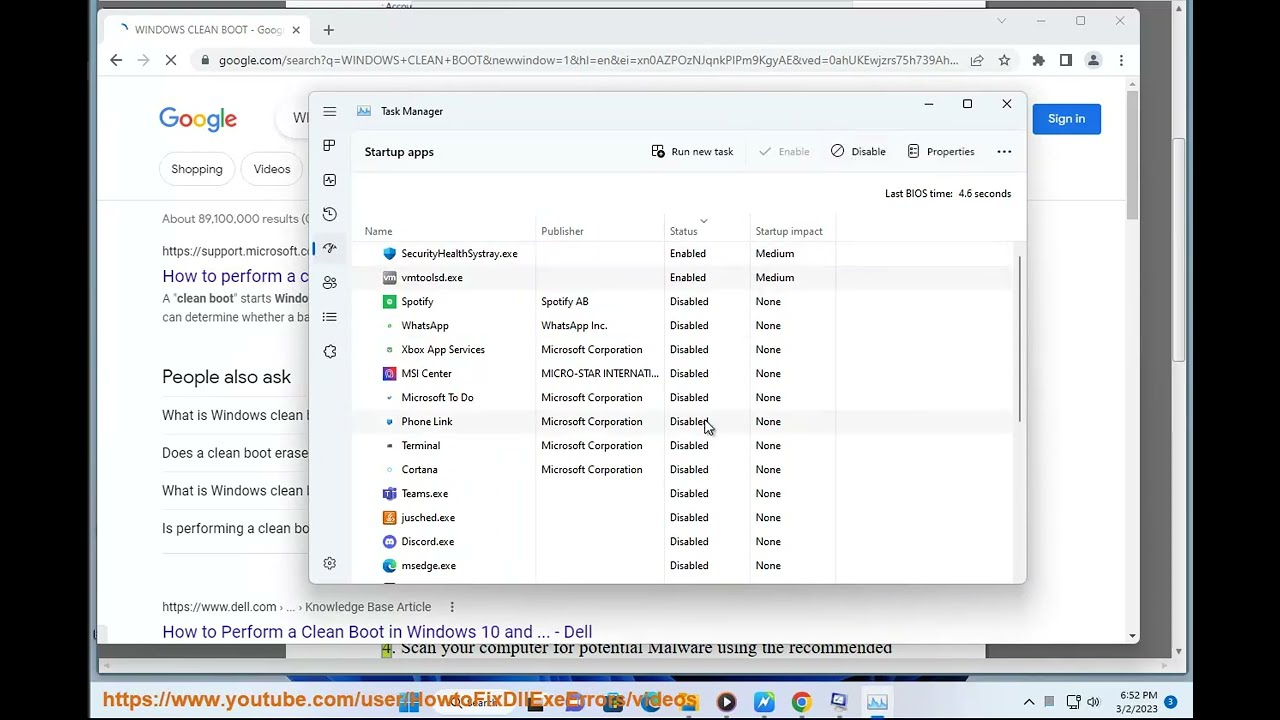The width and height of the screenshot is (1280, 720).
Task: Open Services page in Task Manager sidebar
Action: pyautogui.click(x=329, y=351)
